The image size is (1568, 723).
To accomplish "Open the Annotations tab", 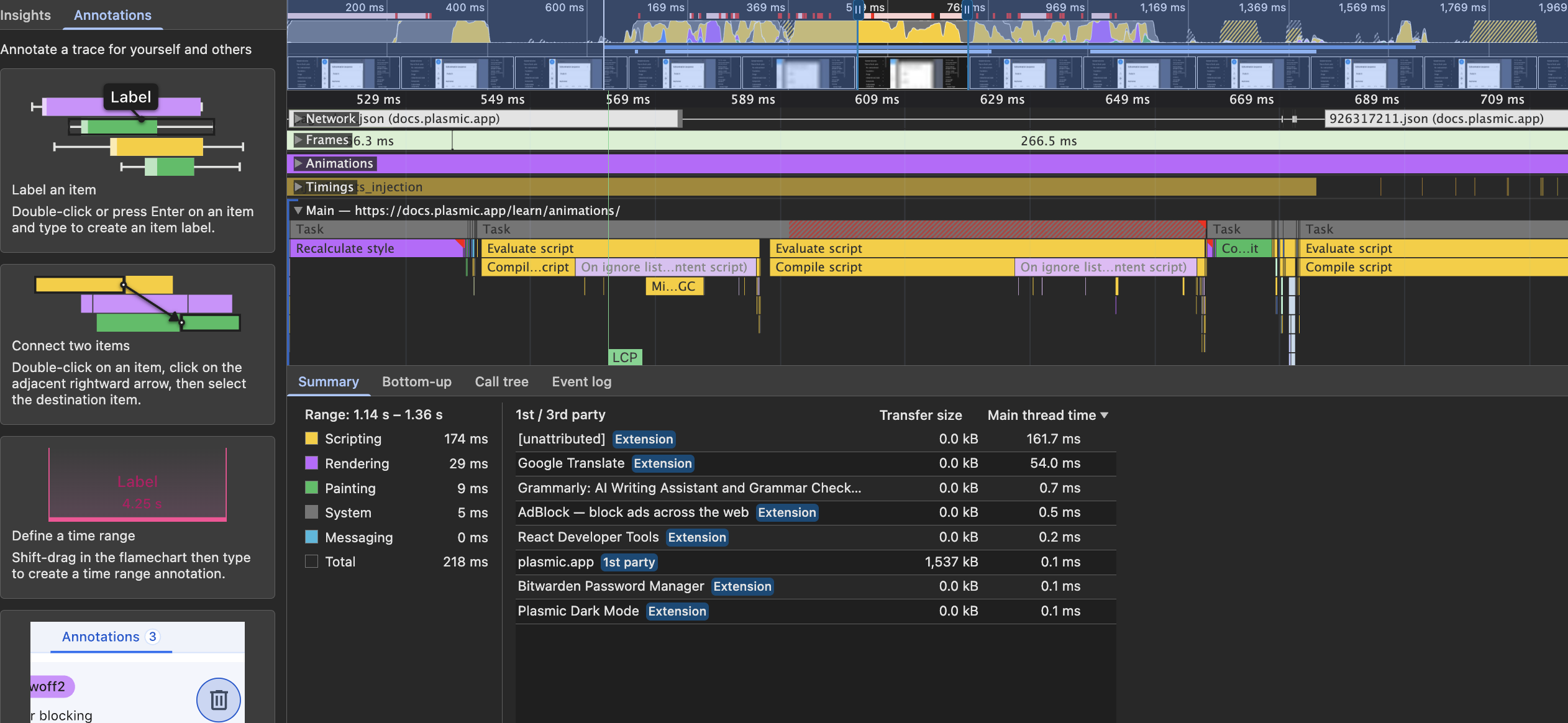I will (x=112, y=15).
